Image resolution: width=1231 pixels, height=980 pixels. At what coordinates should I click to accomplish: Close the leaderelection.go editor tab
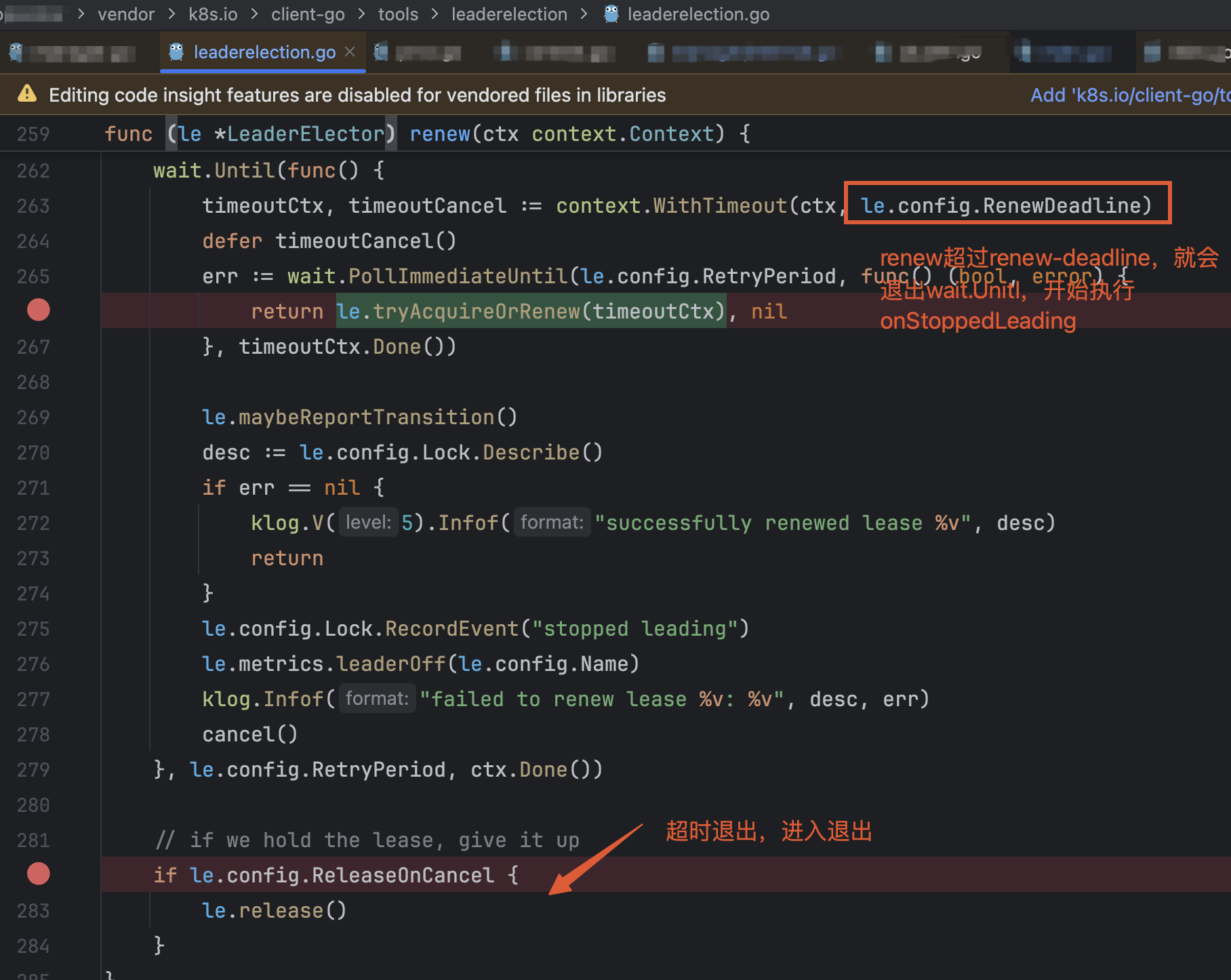350,52
